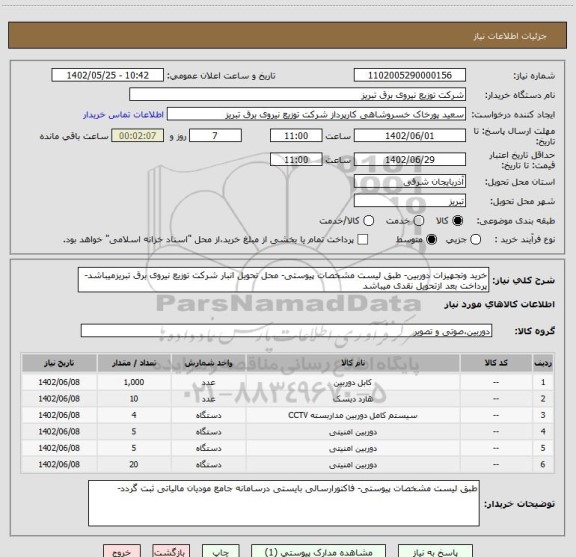Select دوربین امنیتی in row 5
The width and height of the screenshot is (576, 557).
[353, 448]
